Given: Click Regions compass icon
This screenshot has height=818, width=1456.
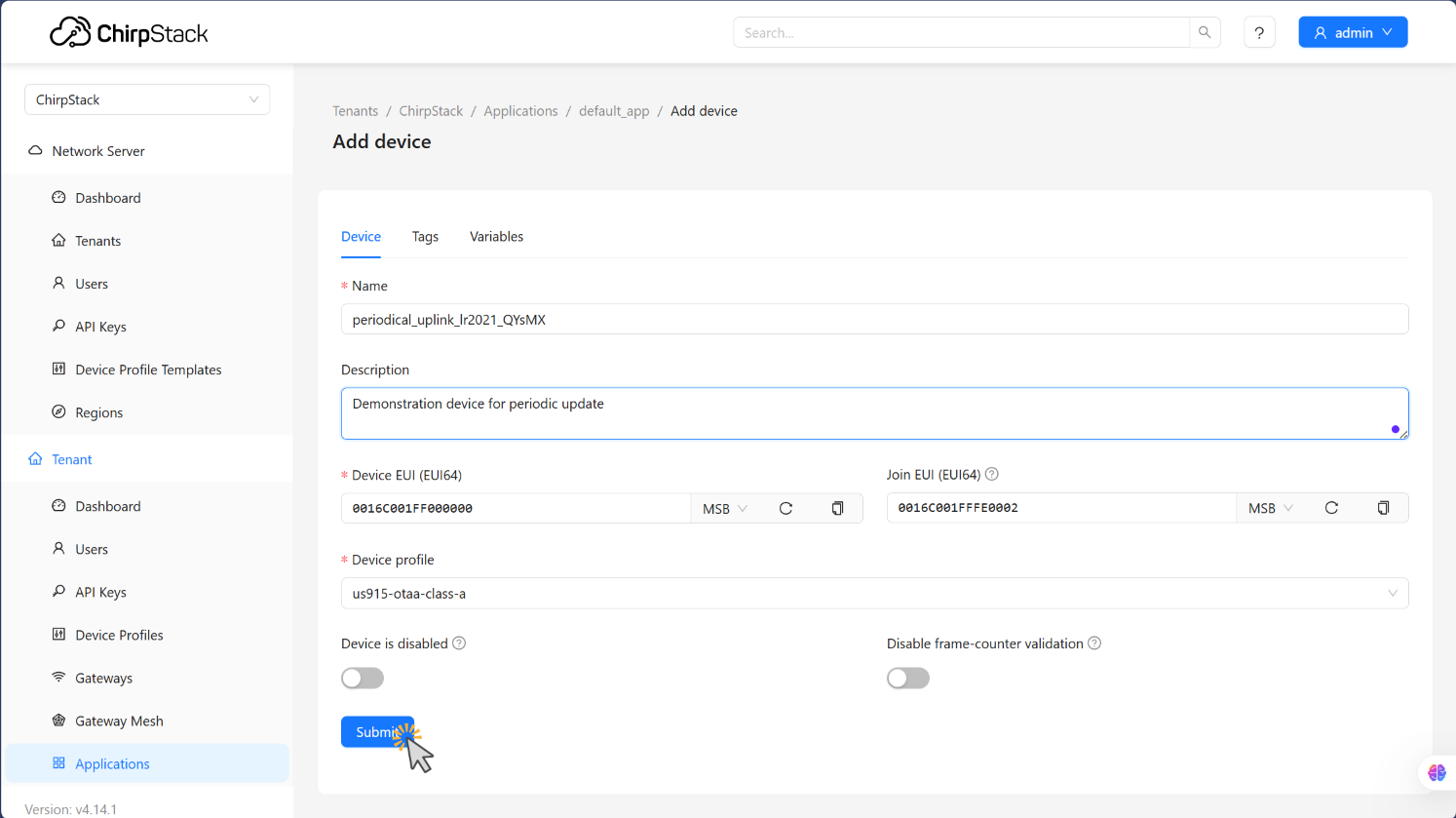Looking at the screenshot, I should coord(58,412).
